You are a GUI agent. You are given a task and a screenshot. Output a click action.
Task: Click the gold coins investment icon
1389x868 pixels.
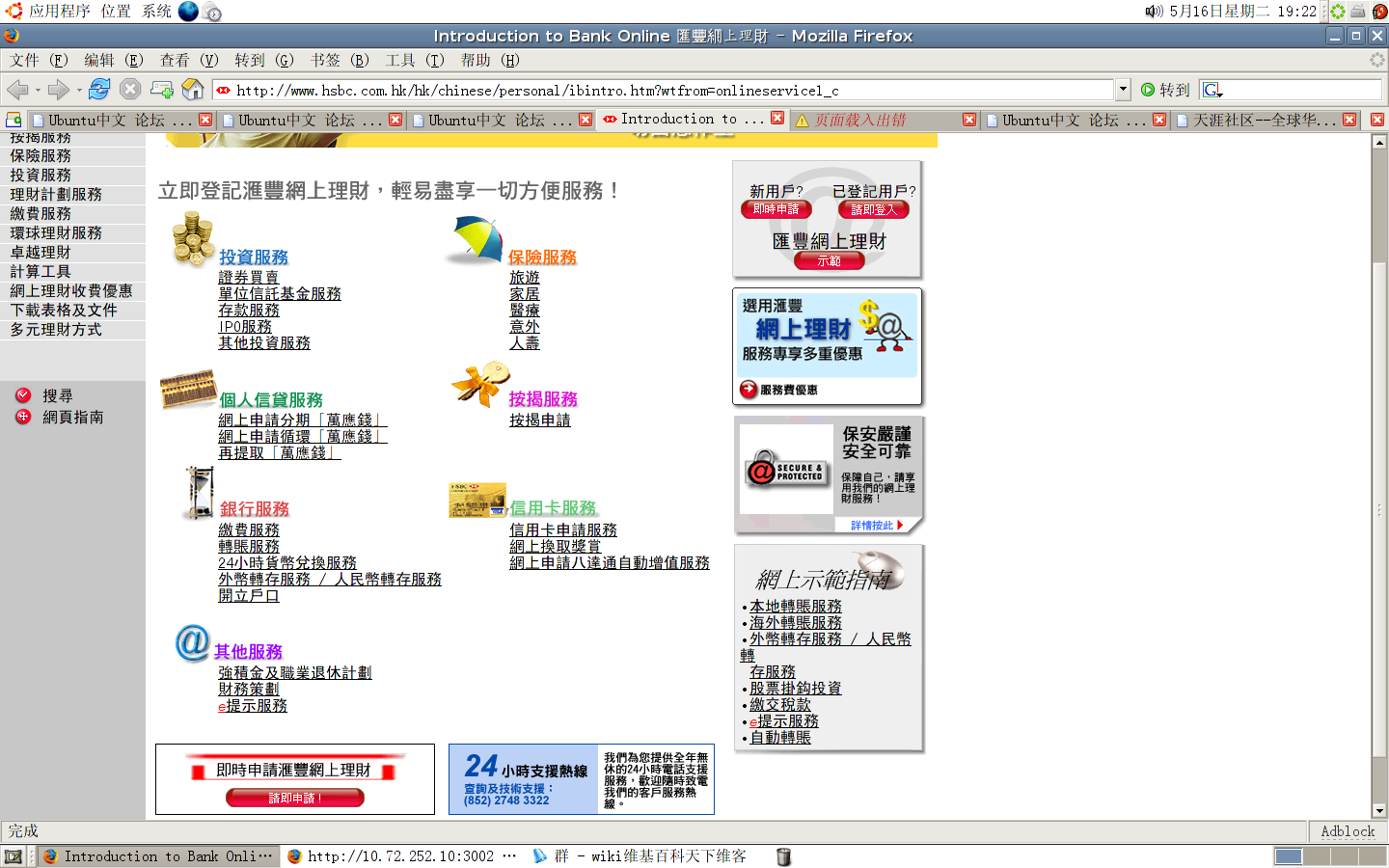click(x=193, y=239)
